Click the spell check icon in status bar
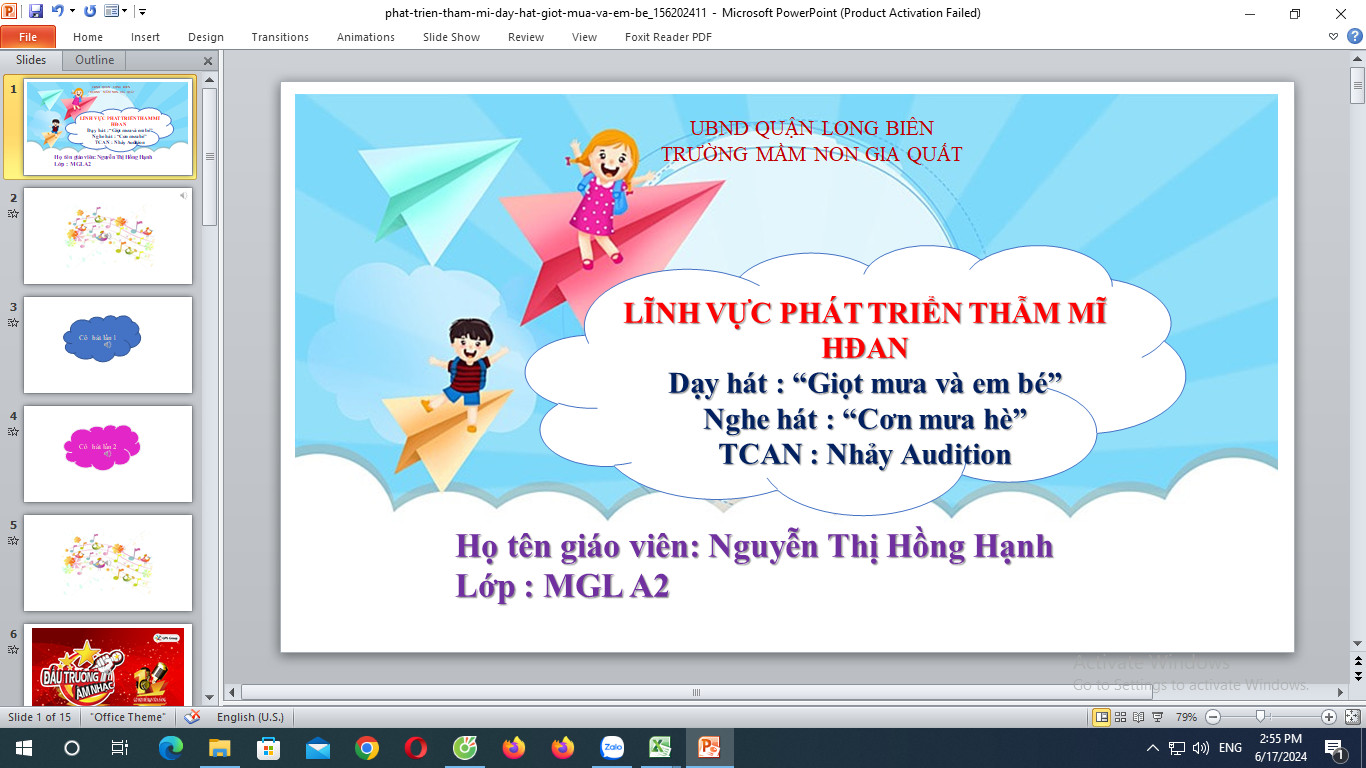 click(193, 717)
